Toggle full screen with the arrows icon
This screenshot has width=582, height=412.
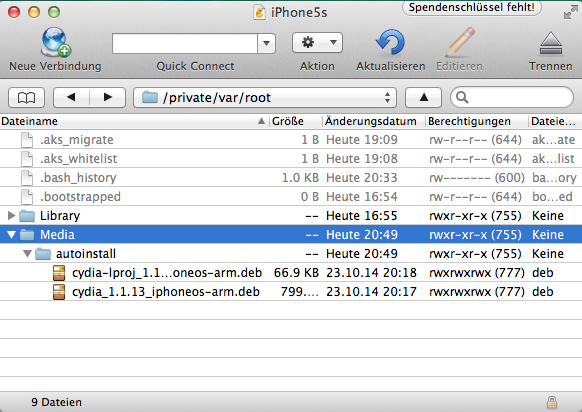click(x=570, y=12)
